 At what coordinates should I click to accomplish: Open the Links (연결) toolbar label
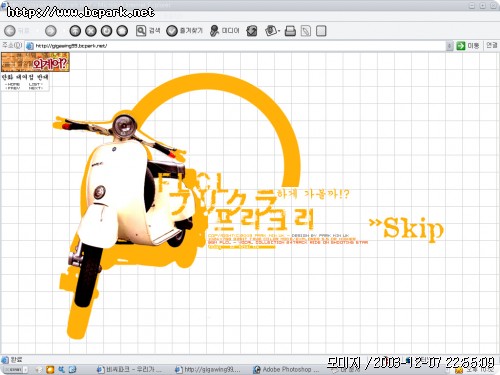[491, 45]
